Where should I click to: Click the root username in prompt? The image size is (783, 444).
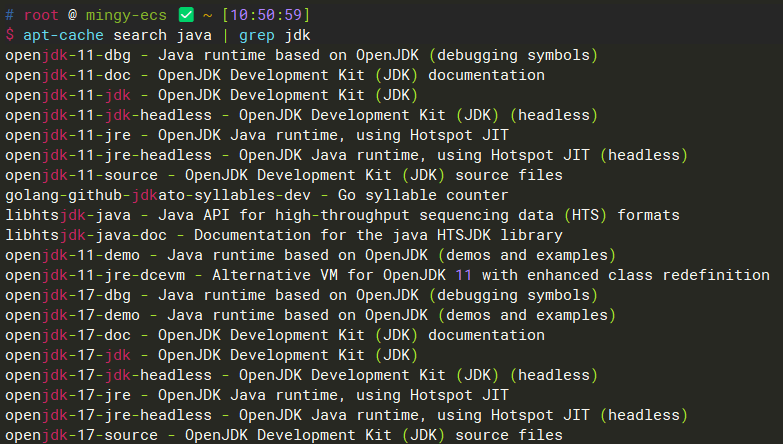click(x=41, y=15)
